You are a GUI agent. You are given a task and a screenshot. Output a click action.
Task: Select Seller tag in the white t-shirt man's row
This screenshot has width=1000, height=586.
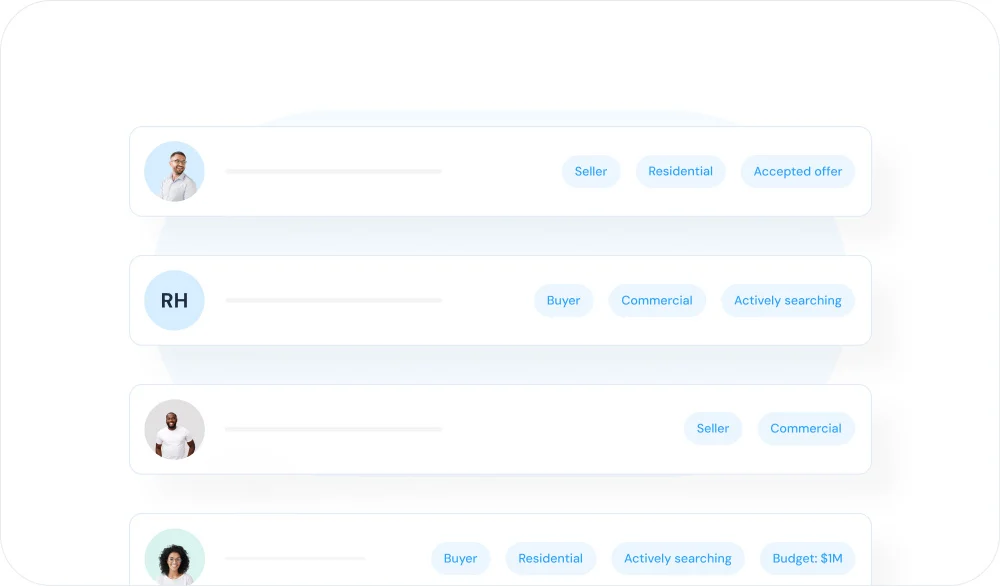712,429
